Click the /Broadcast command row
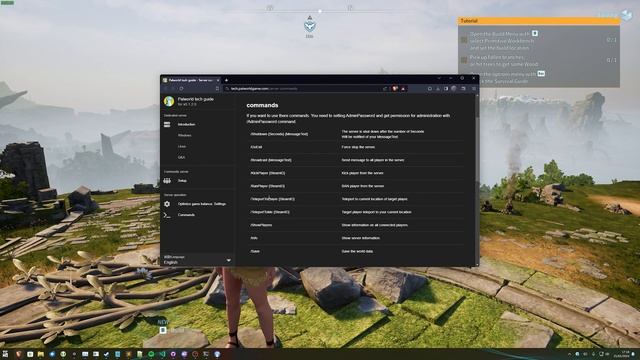The width and height of the screenshot is (640, 360). [x=356, y=160]
